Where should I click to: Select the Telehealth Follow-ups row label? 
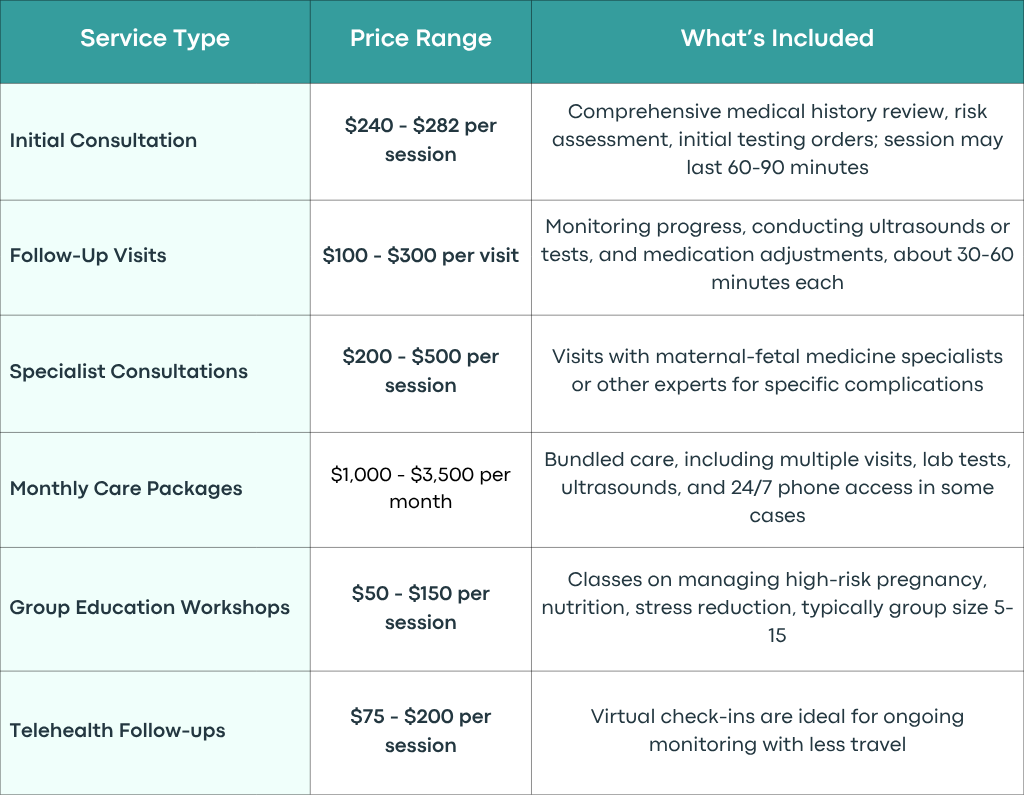coord(118,730)
